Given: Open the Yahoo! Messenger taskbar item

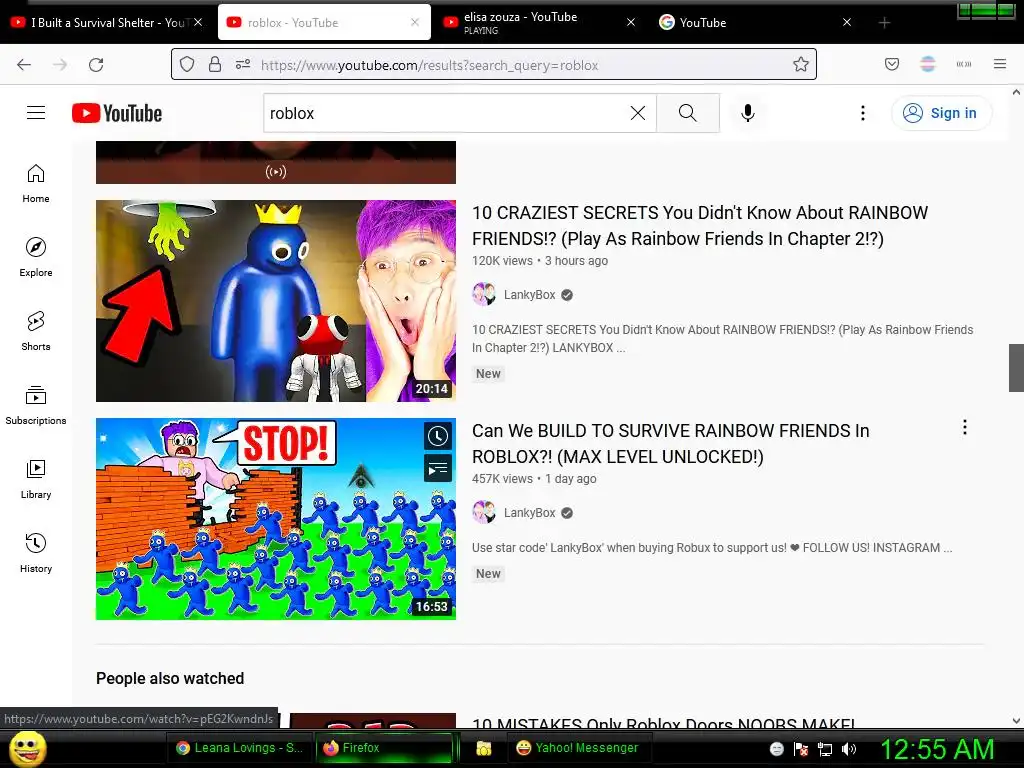Looking at the screenshot, I should click(577, 748).
